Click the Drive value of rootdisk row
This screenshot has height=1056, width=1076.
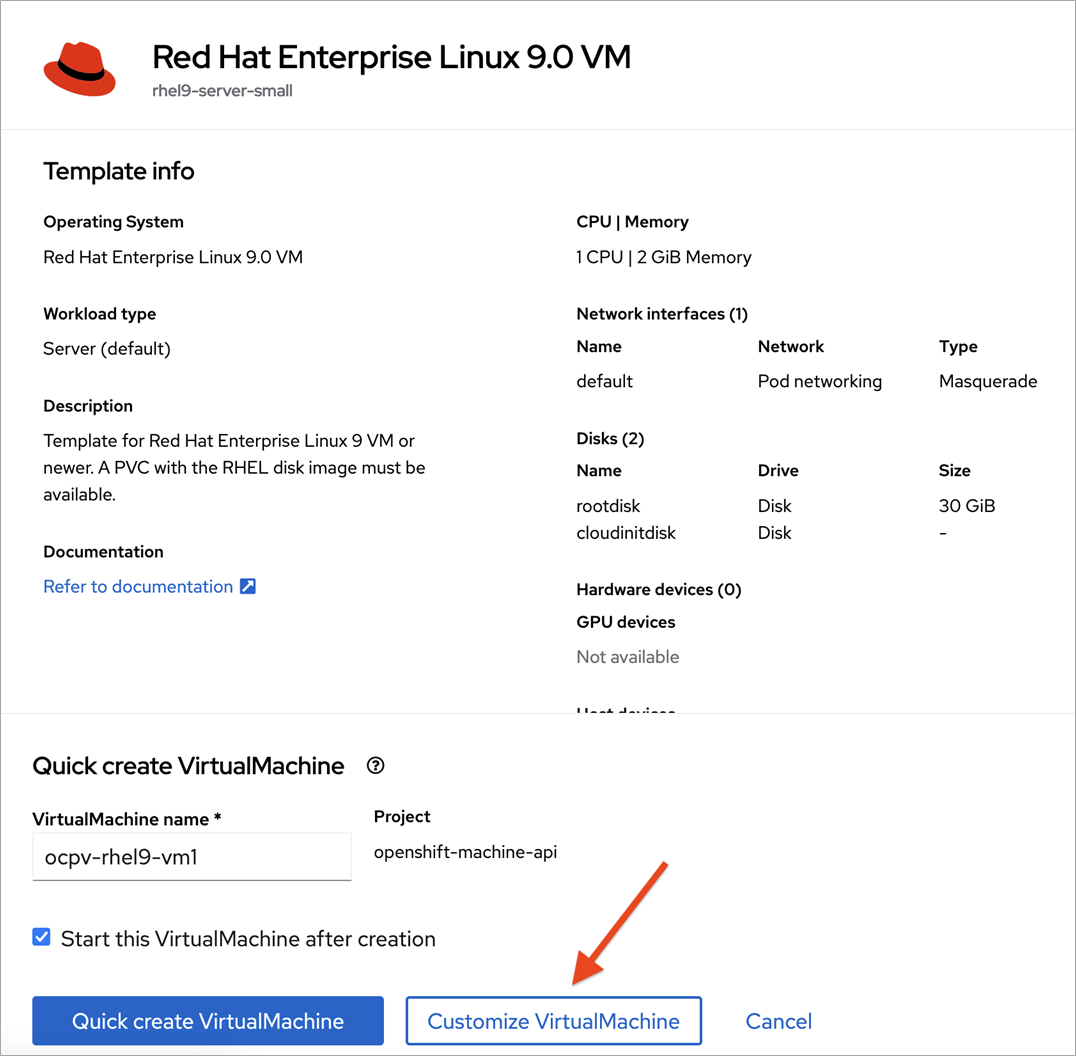[x=774, y=506]
